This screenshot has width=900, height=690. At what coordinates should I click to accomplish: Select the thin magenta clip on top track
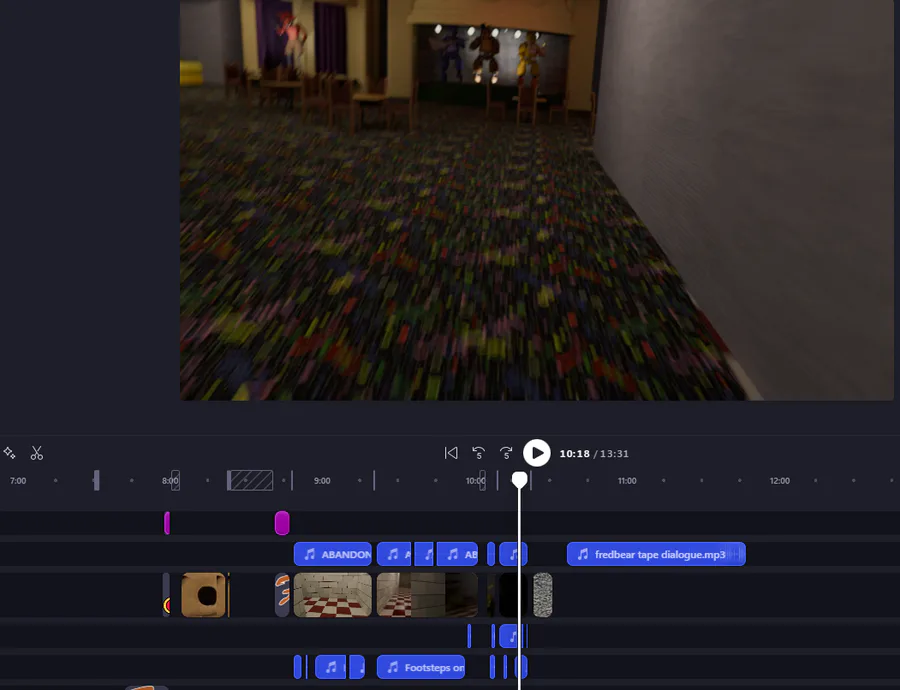point(167,523)
